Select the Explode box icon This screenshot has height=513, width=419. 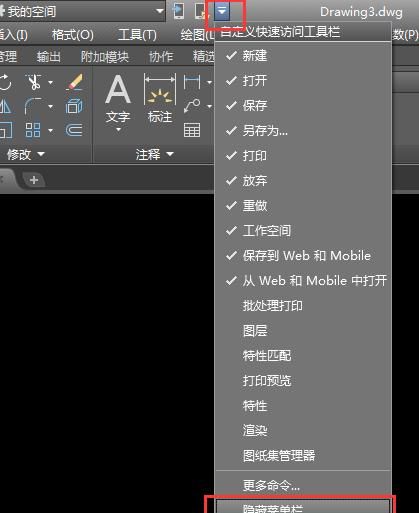coord(74,106)
